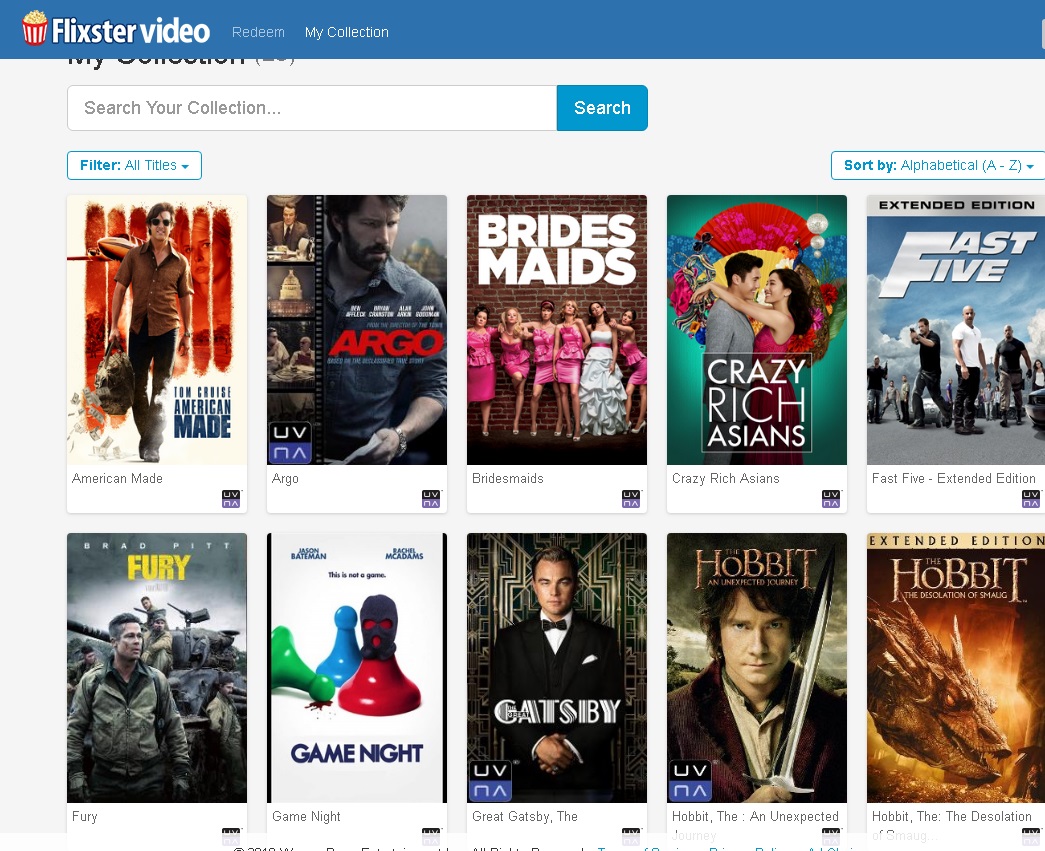Click UltraViolet icon under American Made
The height and width of the screenshot is (851, 1045).
pos(231,498)
